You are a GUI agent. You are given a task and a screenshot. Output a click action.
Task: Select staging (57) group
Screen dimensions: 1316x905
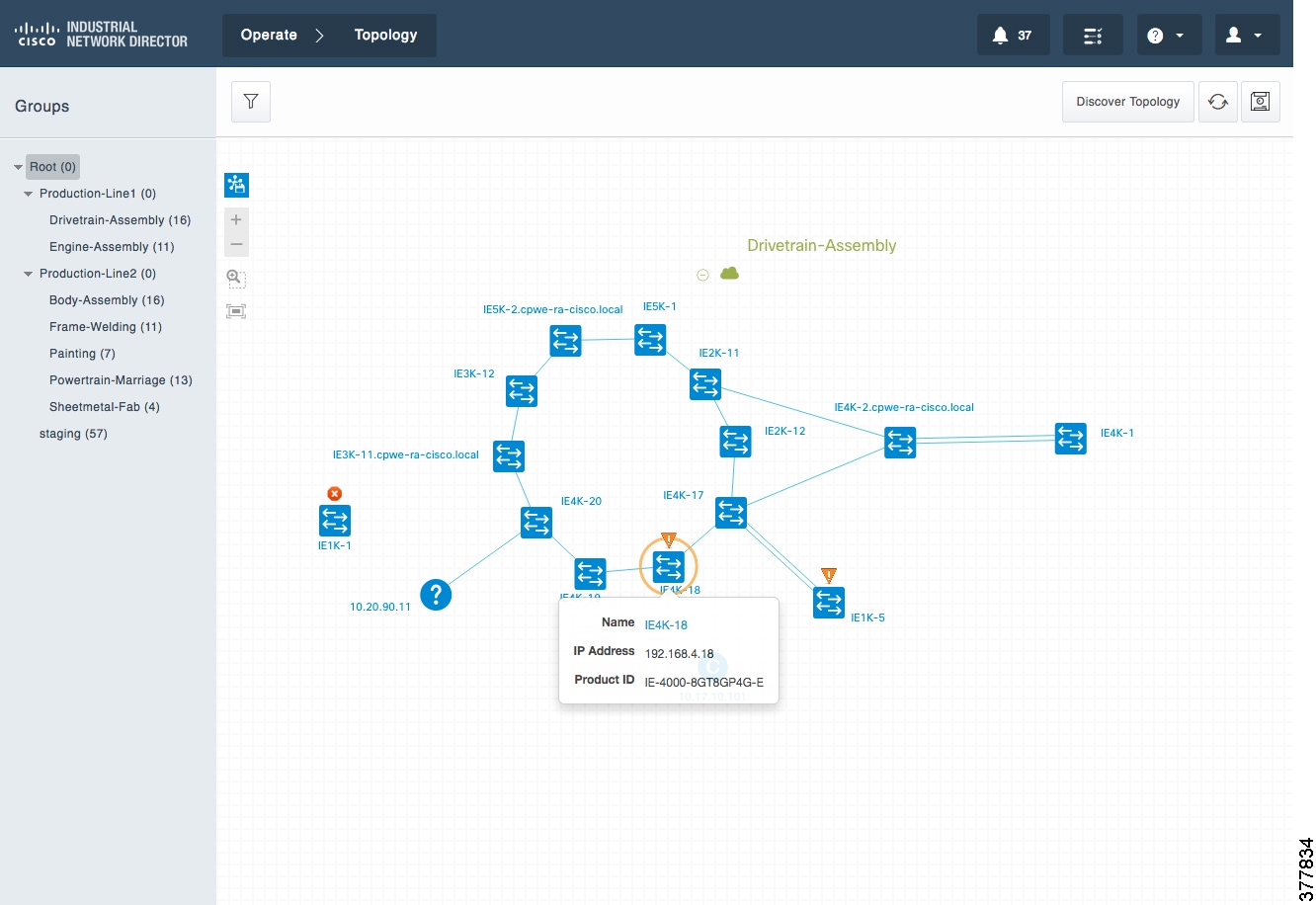pyautogui.click(x=73, y=434)
